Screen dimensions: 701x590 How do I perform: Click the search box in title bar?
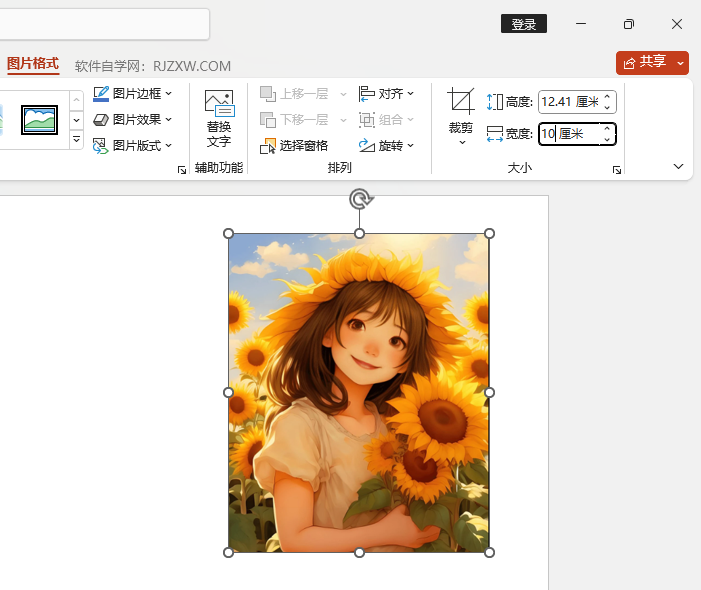[x=104, y=24]
